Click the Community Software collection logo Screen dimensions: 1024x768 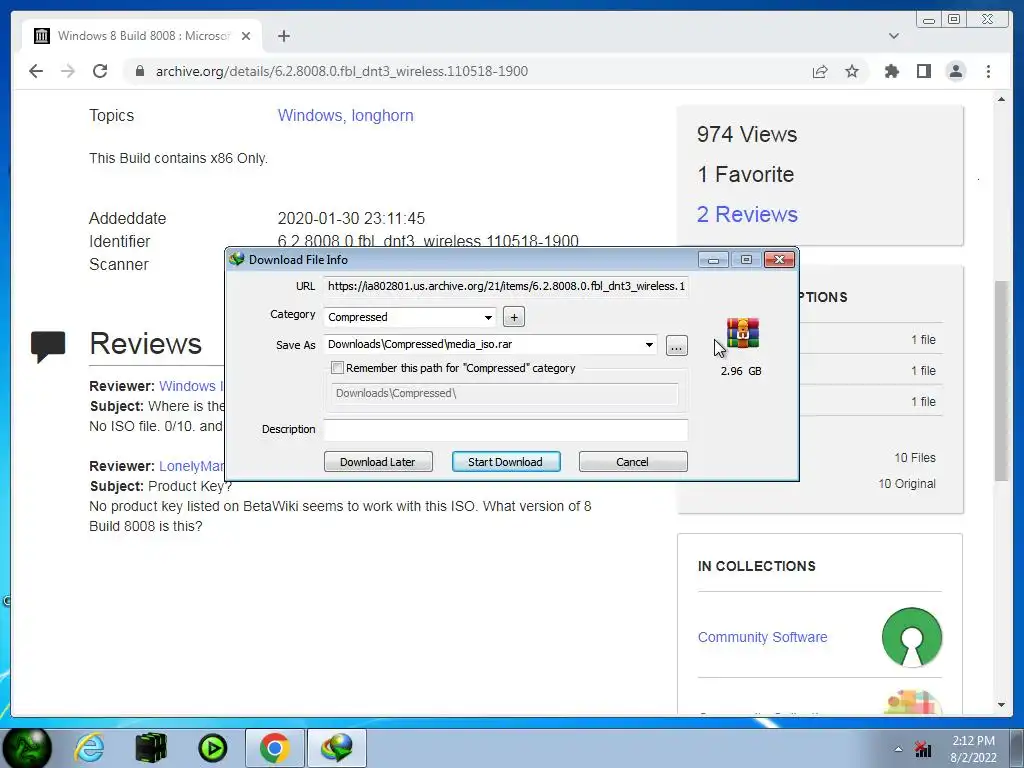[912, 637]
